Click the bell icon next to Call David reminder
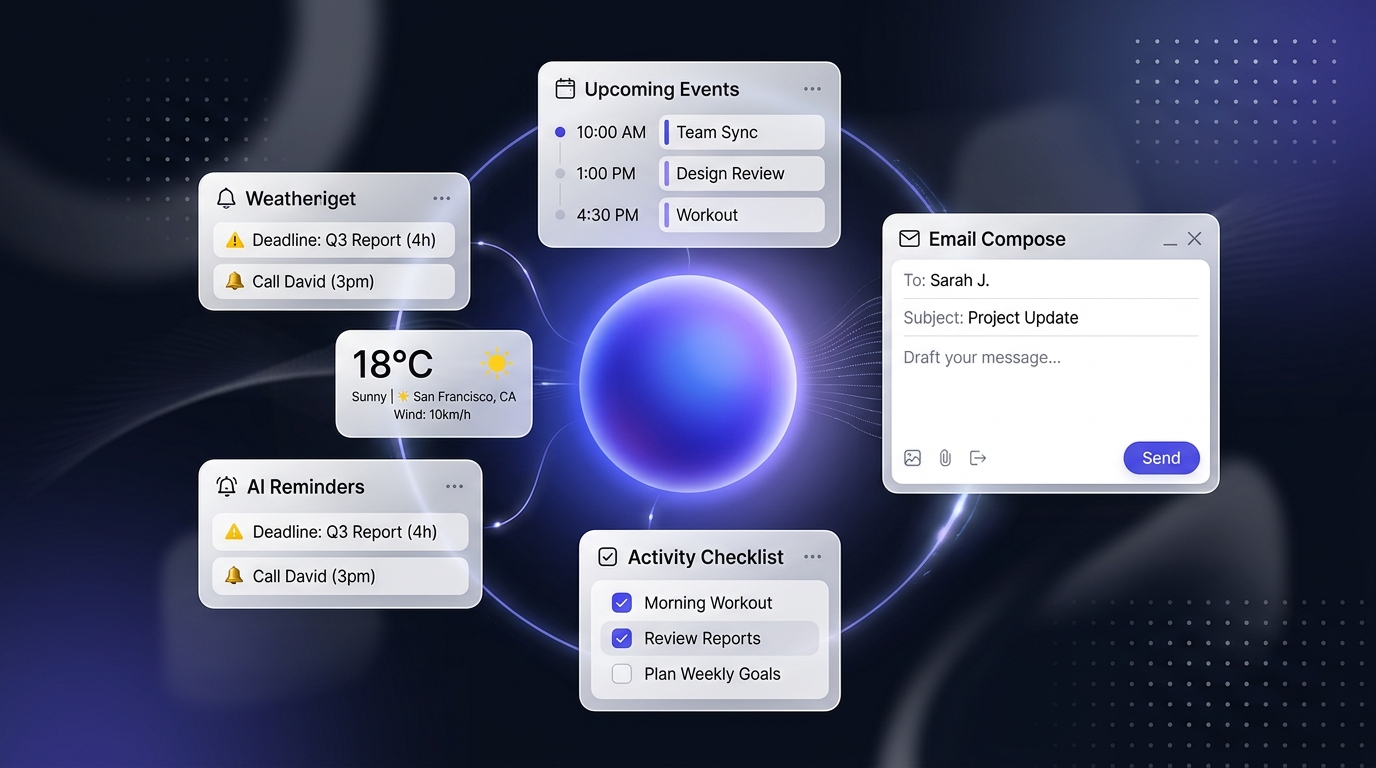The height and width of the screenshot is (768, 1376). (x=235, y=281)
